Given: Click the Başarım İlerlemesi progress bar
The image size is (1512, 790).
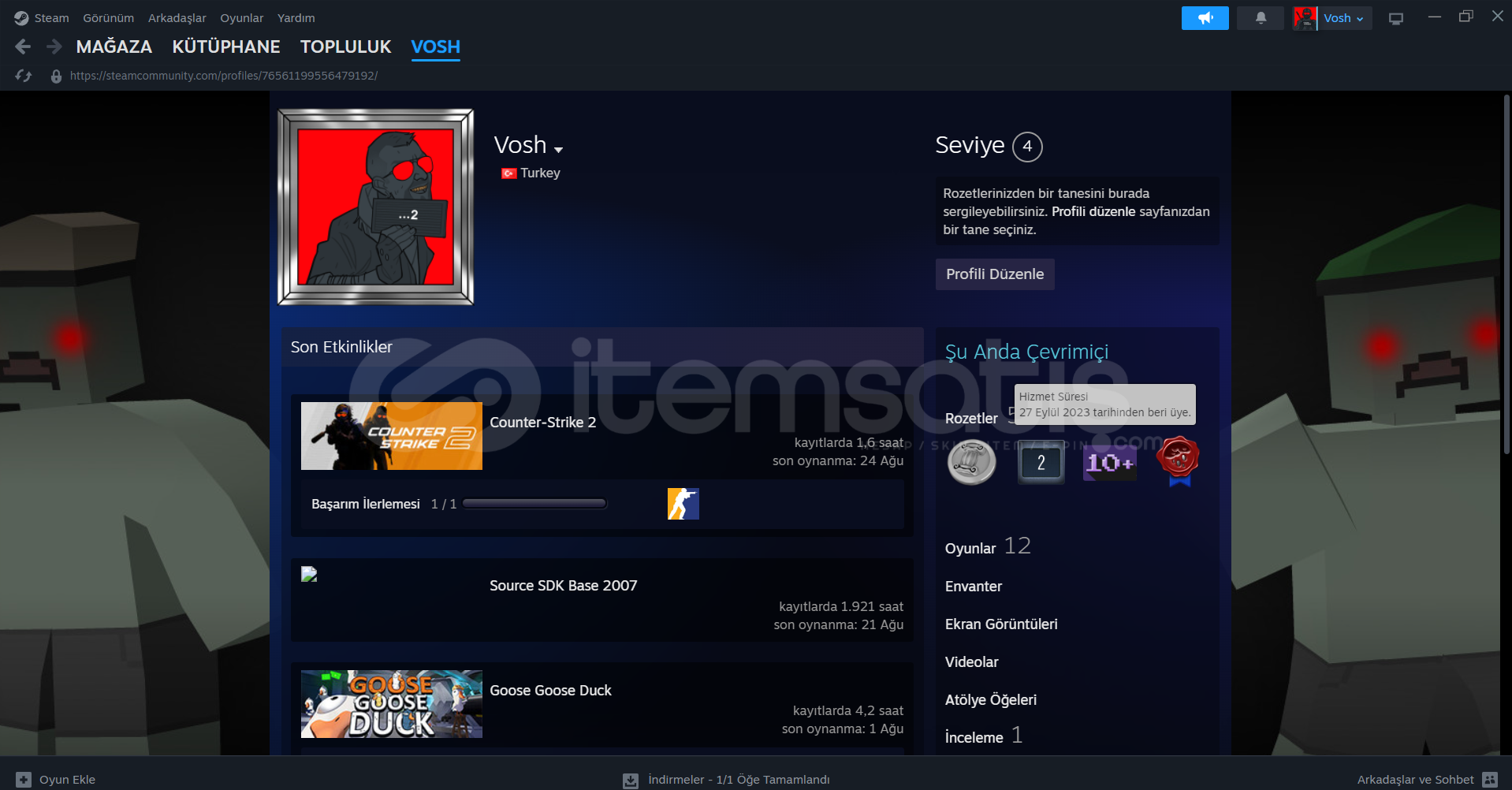Looking at the screenshot, I should coord(534,504).
